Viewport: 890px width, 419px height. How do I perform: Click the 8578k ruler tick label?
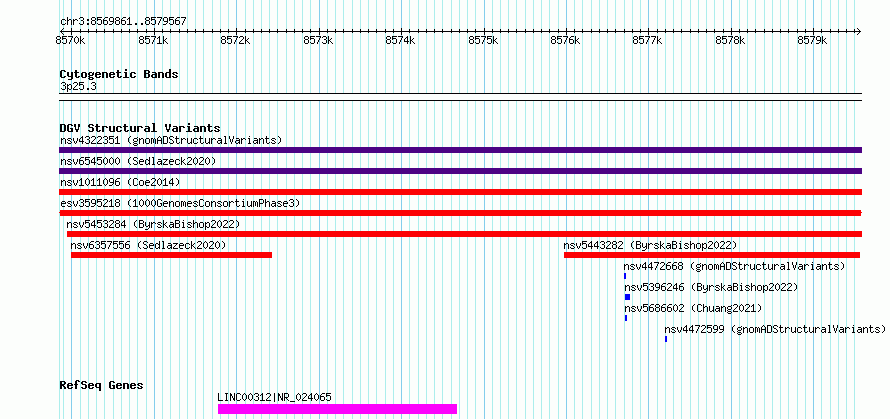[x=730, y=40]
